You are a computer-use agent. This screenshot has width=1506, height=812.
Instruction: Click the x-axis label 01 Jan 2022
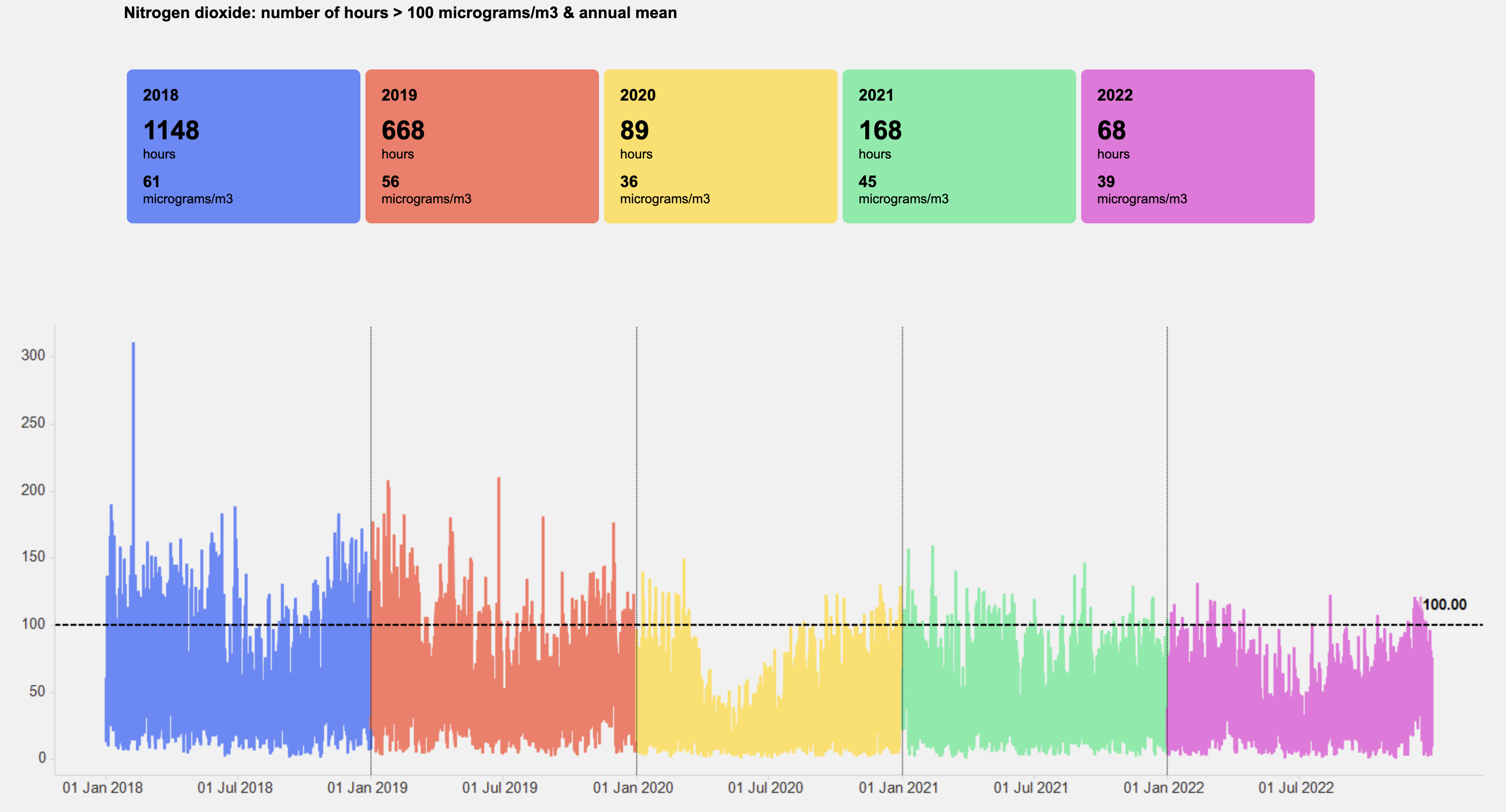[x=1163, y=787]
